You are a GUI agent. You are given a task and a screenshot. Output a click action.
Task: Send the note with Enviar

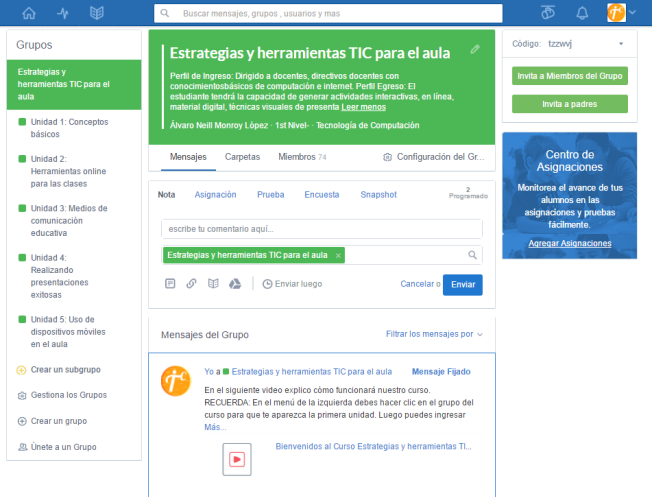point(463,284)
